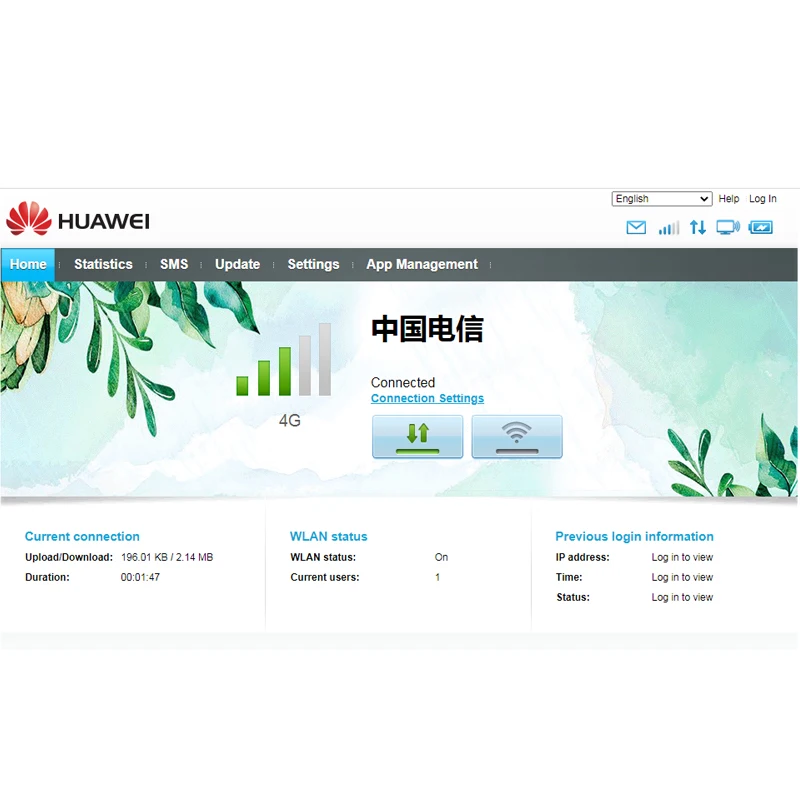Open the SMS envelope status icon
800x800 pixels.
(636, 228)
